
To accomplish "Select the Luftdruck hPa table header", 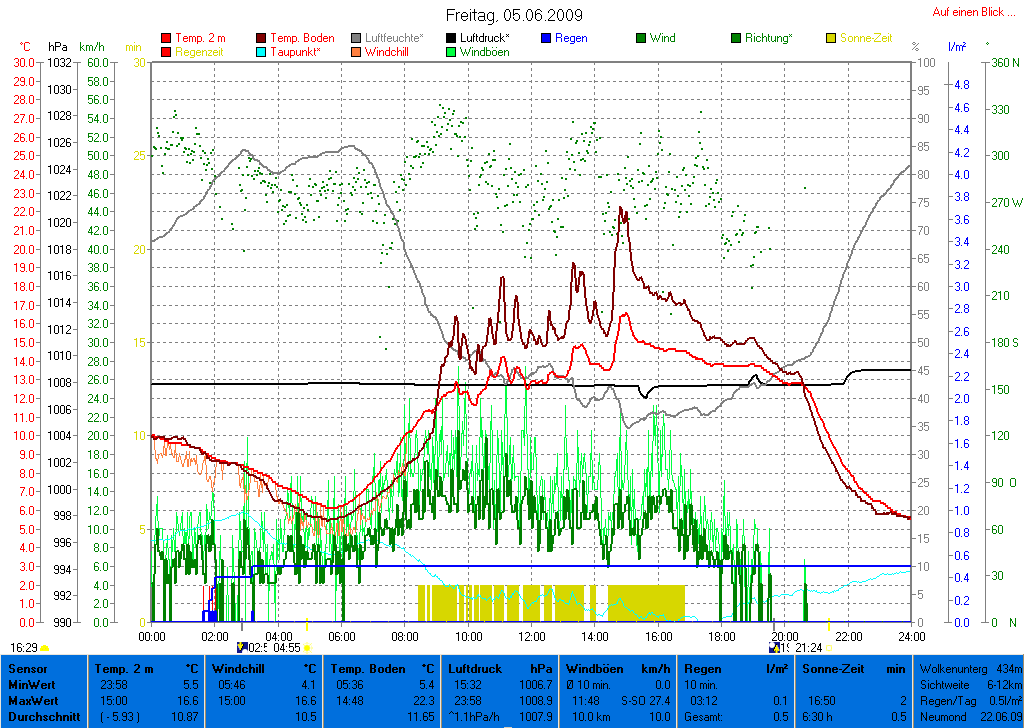I will 500,668.
